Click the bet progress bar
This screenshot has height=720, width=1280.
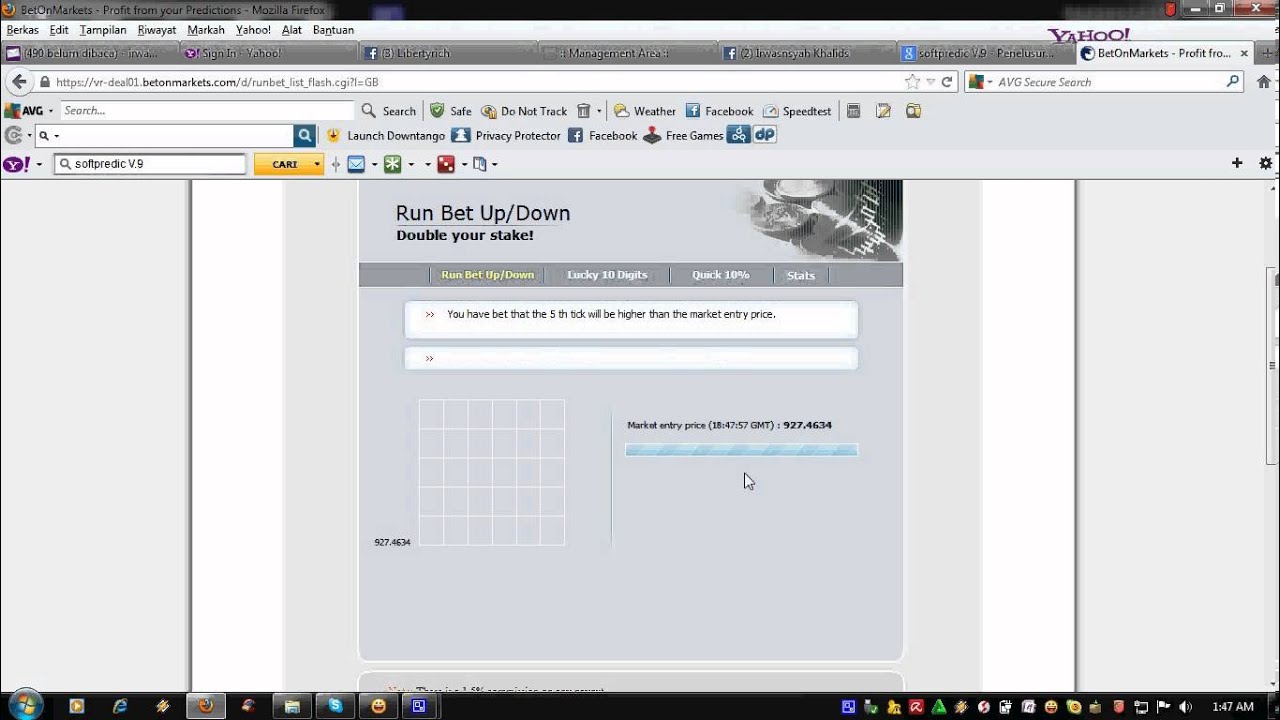741,450
